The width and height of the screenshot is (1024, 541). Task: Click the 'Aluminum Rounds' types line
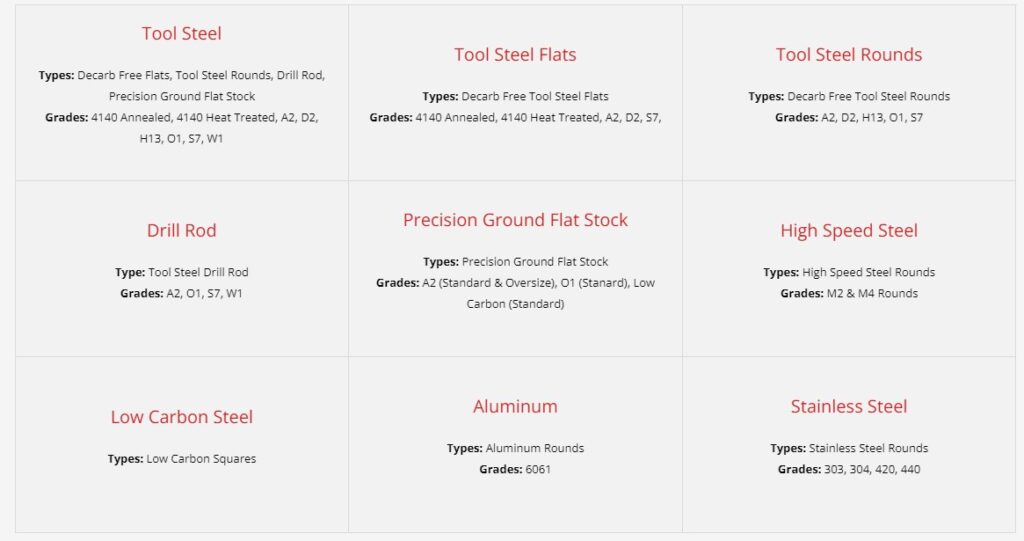(515, 448)
